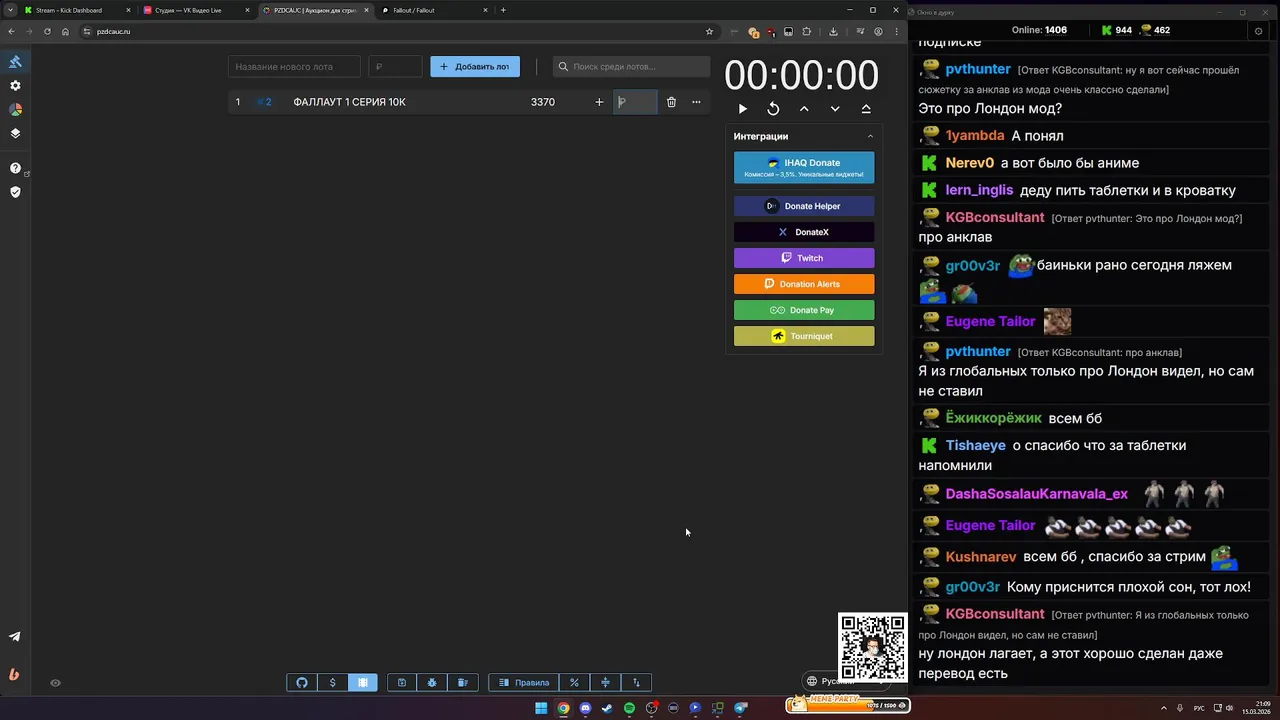Open Steam from the taskbar
Viewport: 1280px width, 720px height.
pos(607,708)
